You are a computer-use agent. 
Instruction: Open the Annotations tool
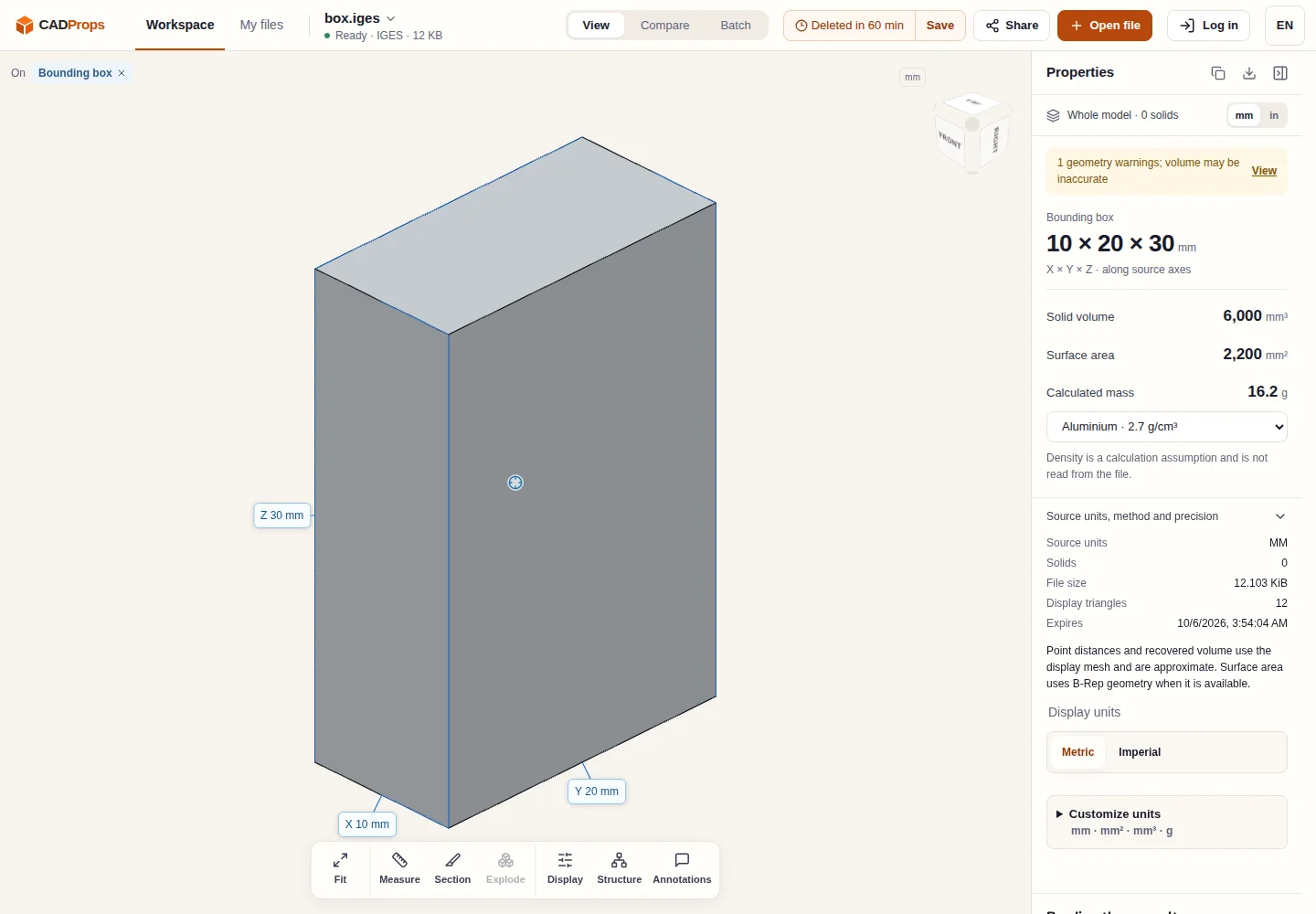click(682, 868)
